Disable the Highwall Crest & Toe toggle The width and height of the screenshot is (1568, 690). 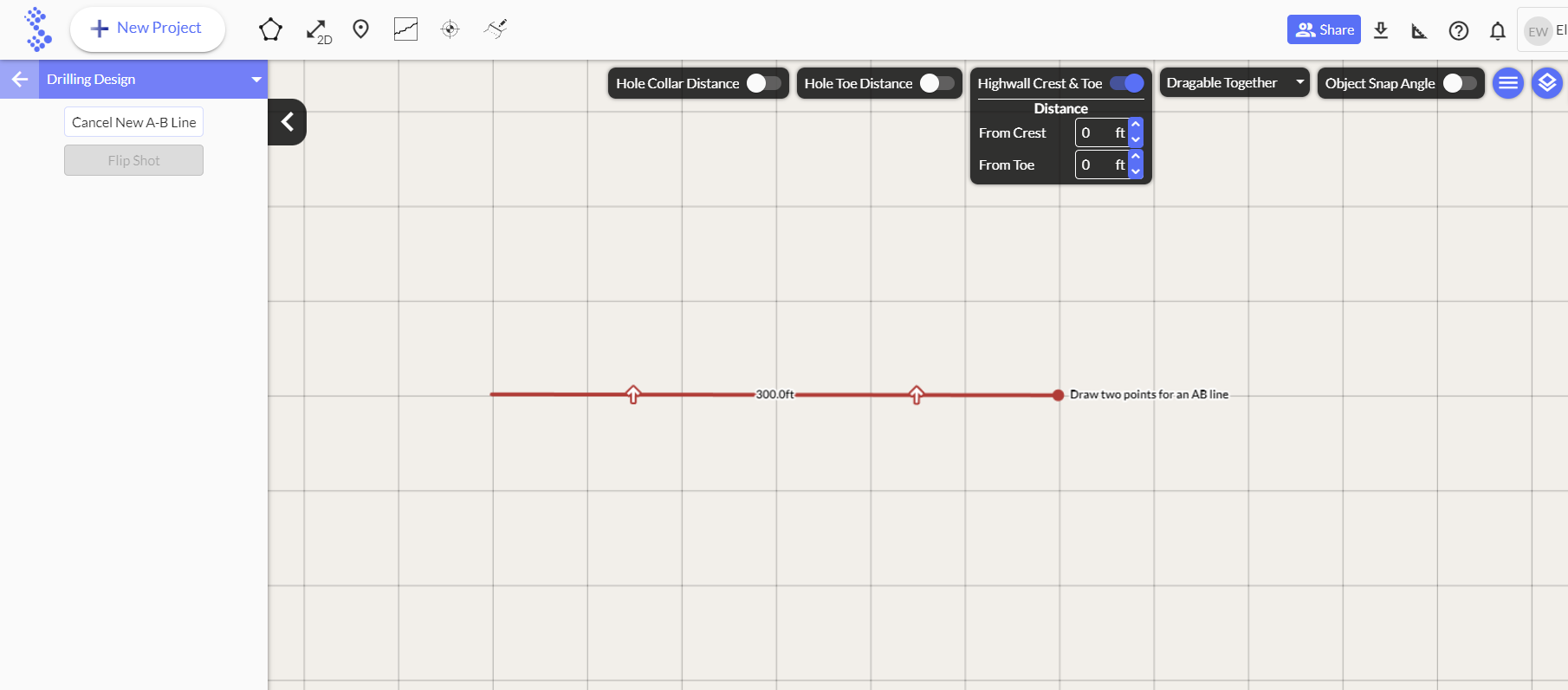[1126, 83]
